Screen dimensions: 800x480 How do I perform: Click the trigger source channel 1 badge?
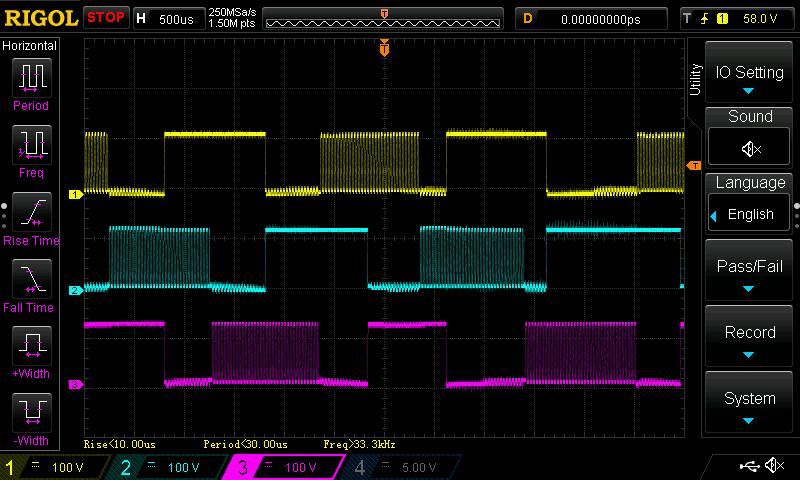[x=722, y=19]
